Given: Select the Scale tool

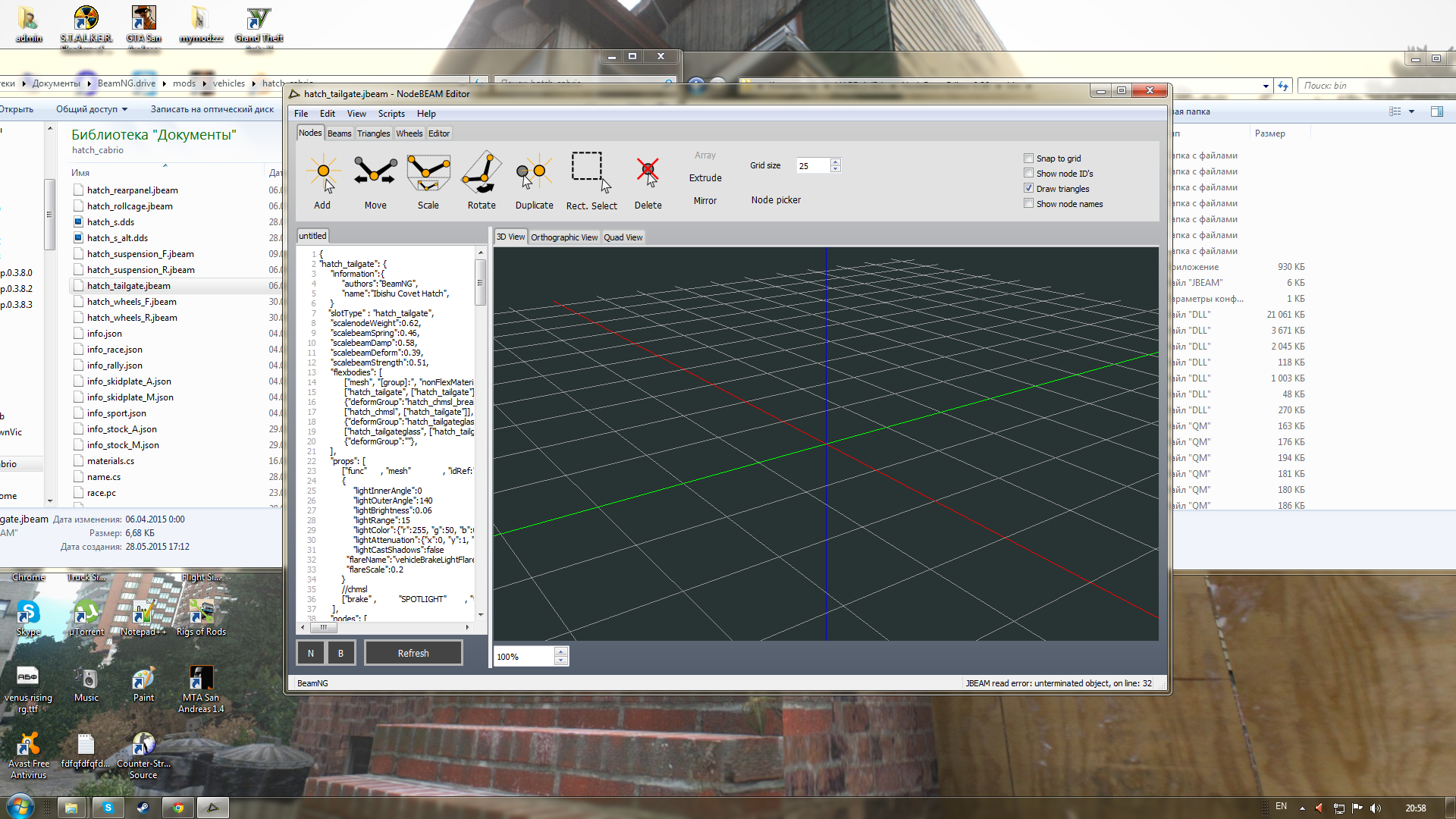Looking at the screenshot, I should [428, 180].
